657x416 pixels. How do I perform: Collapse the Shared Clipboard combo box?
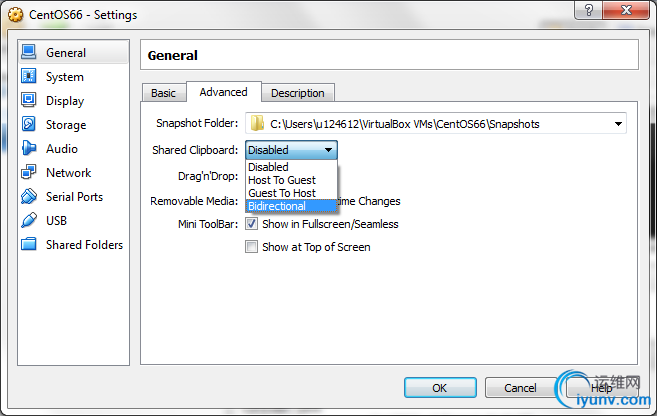tap(291, 150)
